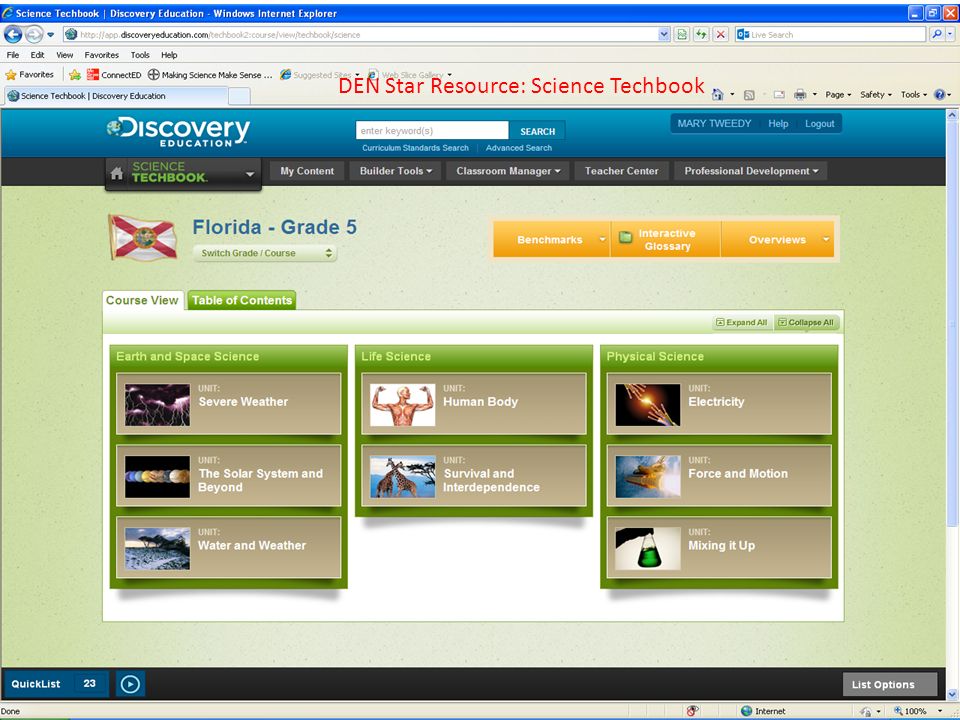
Task: Open the Survival and Interdependence unit
Action: pyautogui.click(x=474, y=476)
